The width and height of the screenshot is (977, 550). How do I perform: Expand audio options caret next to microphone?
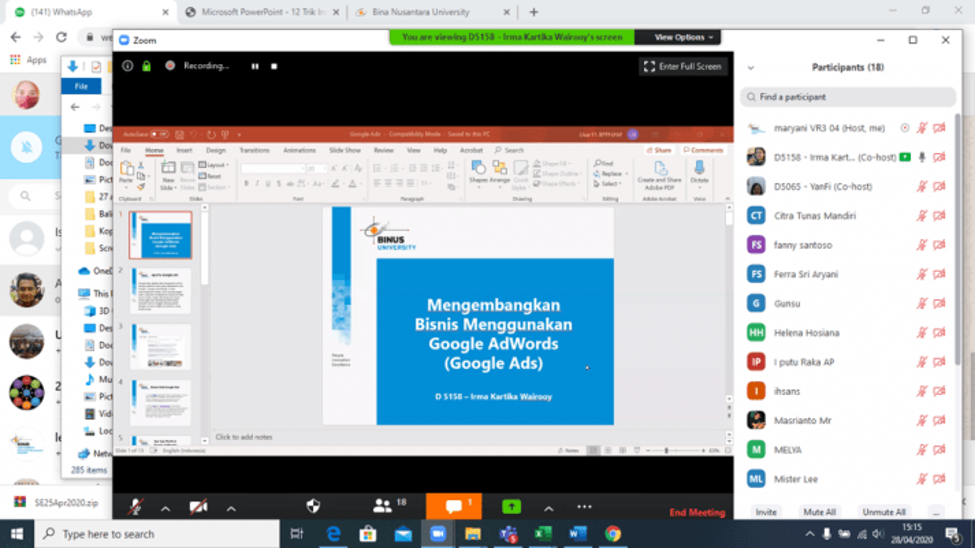(165, 509)
